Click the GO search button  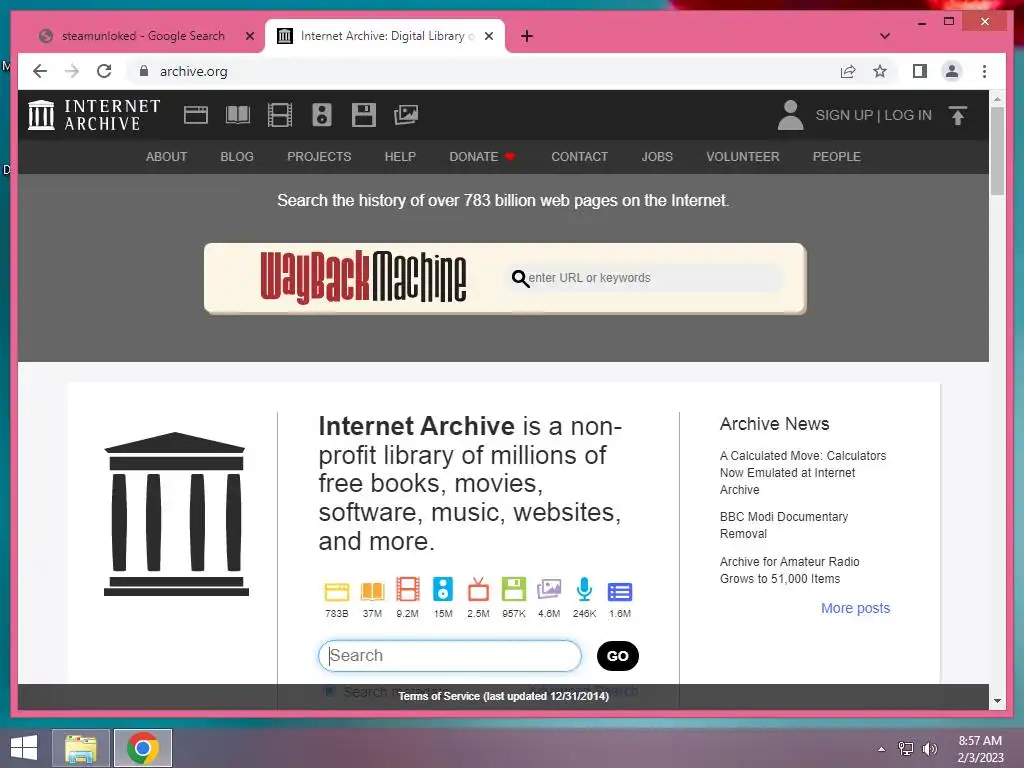pyautogui.click(x=618, y=656)
